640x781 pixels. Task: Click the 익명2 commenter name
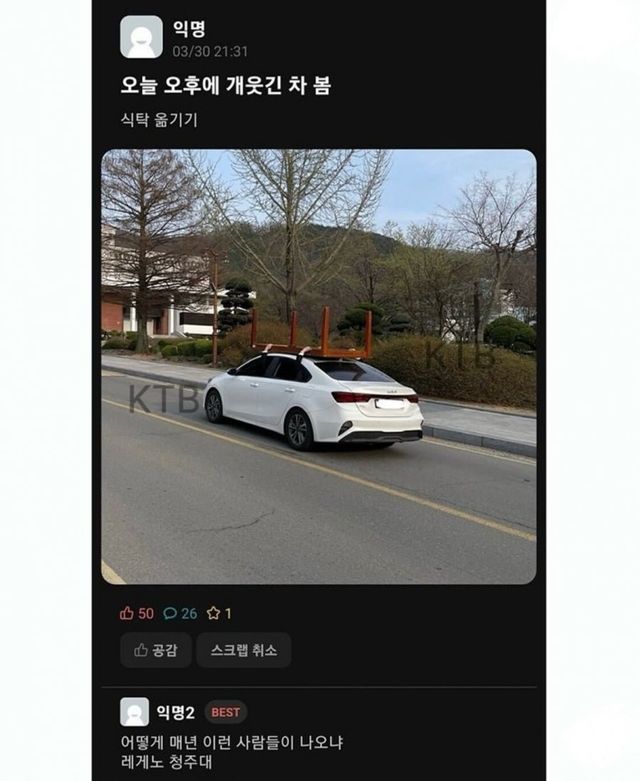(x=175, y=712)
